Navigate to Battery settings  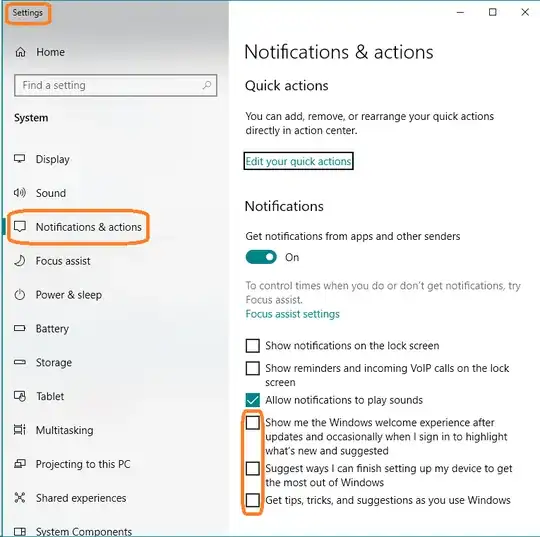tap(52, 329)
